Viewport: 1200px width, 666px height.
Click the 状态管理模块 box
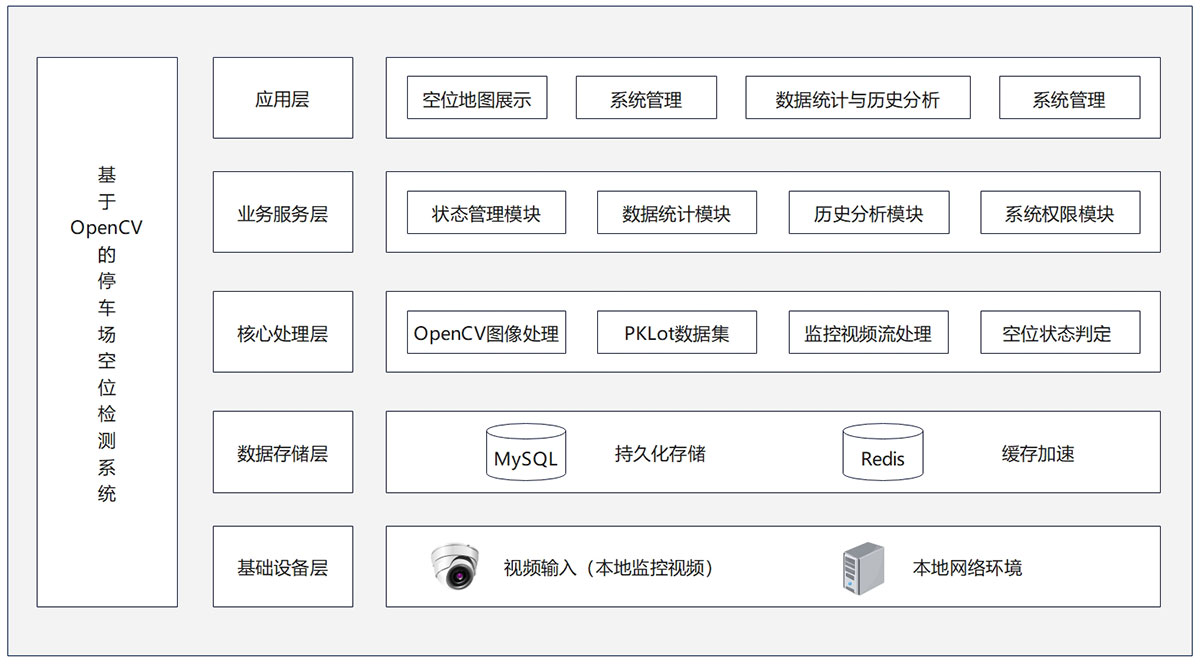point(486,213)
